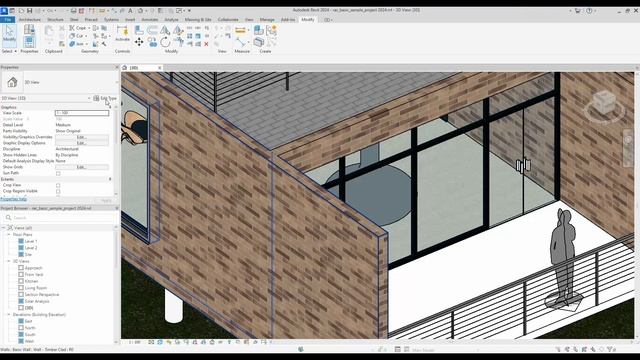
Task: Open the File tab
Action: tap(8, 20)
